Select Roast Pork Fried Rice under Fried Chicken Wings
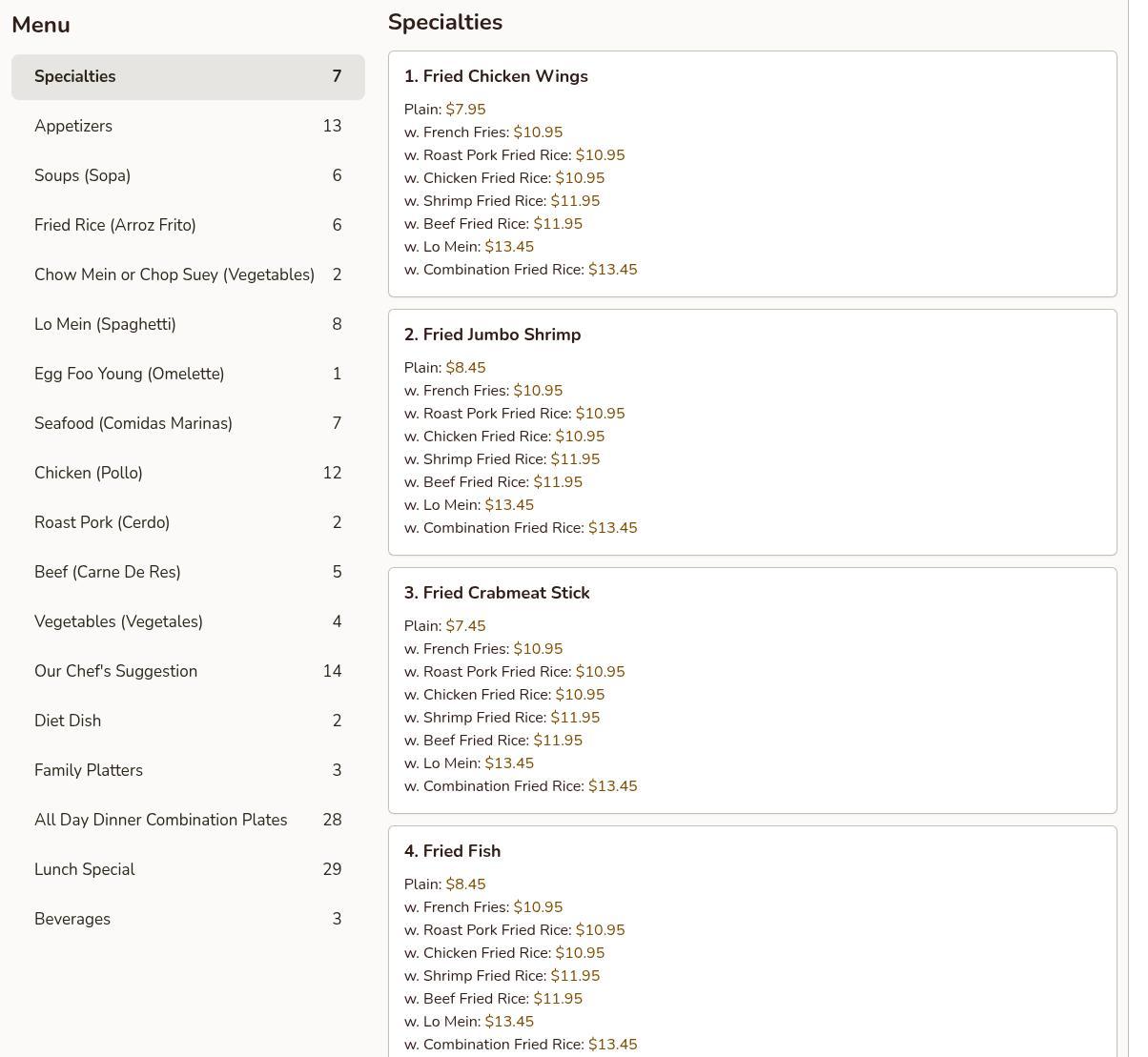The width and height of the screenshot is (1148, 1057). pyautogui.click(x=515, y=155)
